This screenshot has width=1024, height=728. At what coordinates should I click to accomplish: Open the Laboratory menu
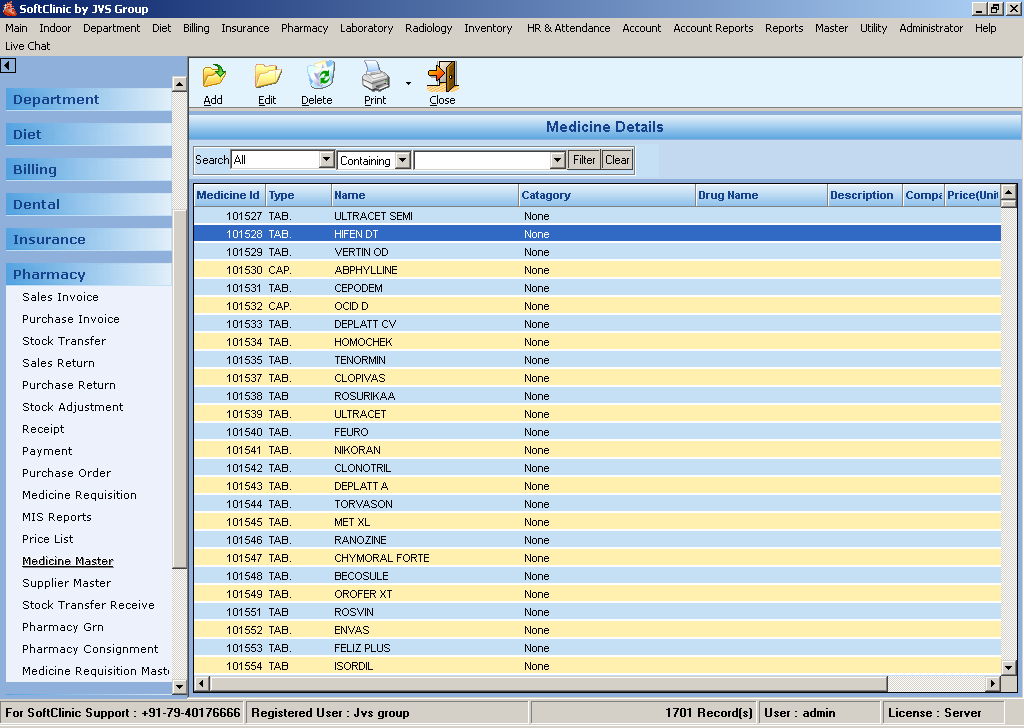coord(366,28)
